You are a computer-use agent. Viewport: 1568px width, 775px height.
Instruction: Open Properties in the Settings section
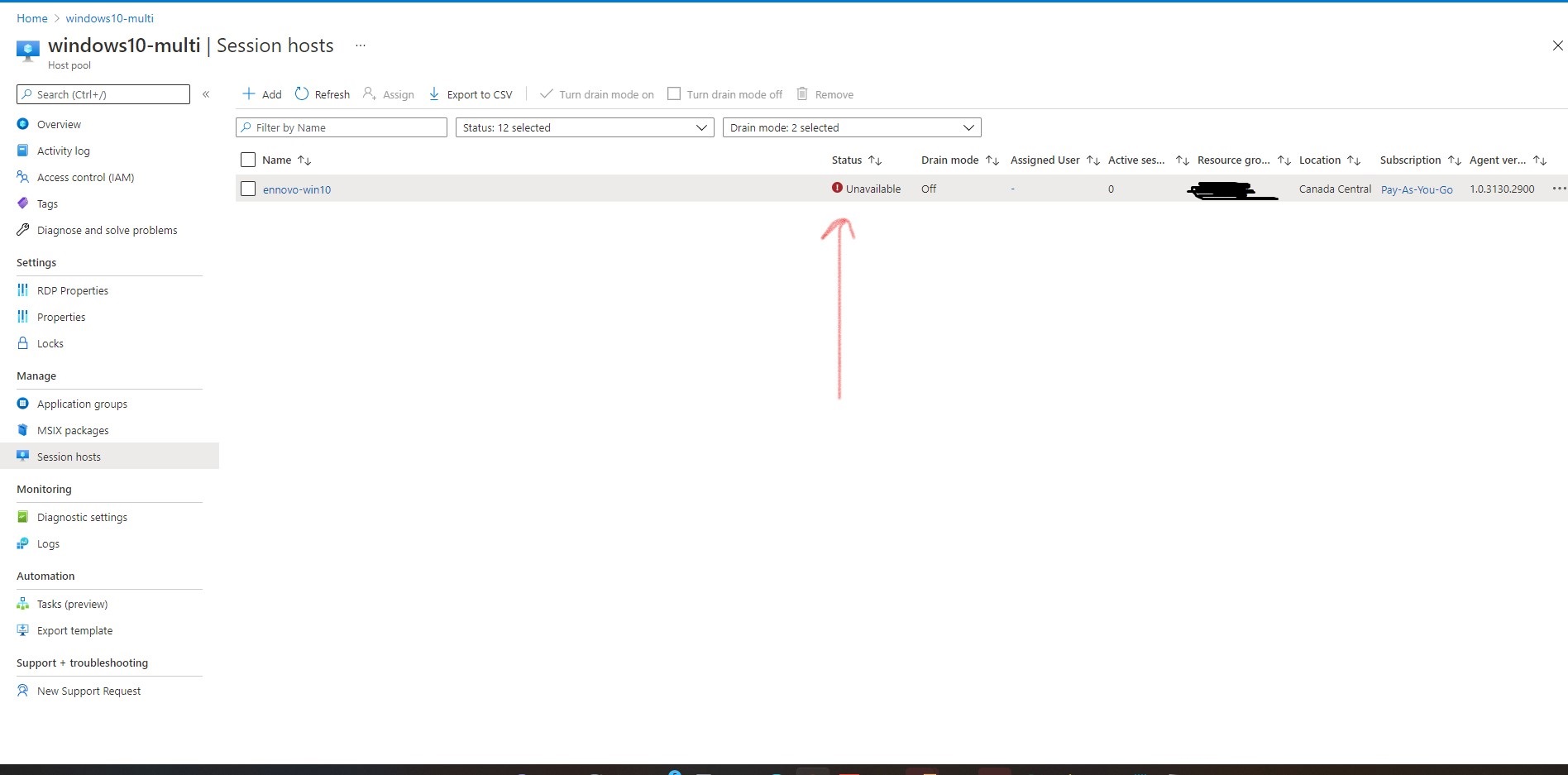(x=61, y=317)
